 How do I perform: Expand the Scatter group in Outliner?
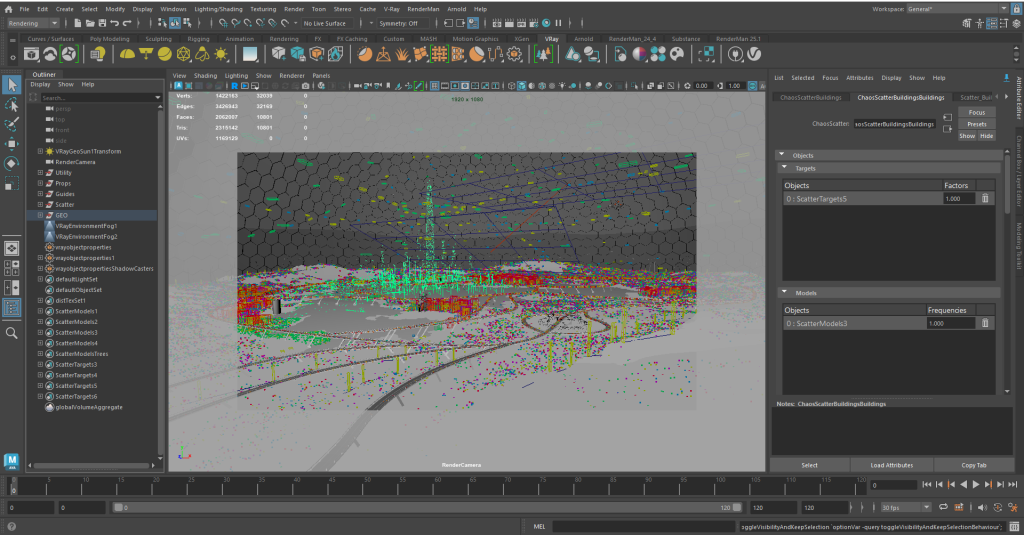pos(40,204)
